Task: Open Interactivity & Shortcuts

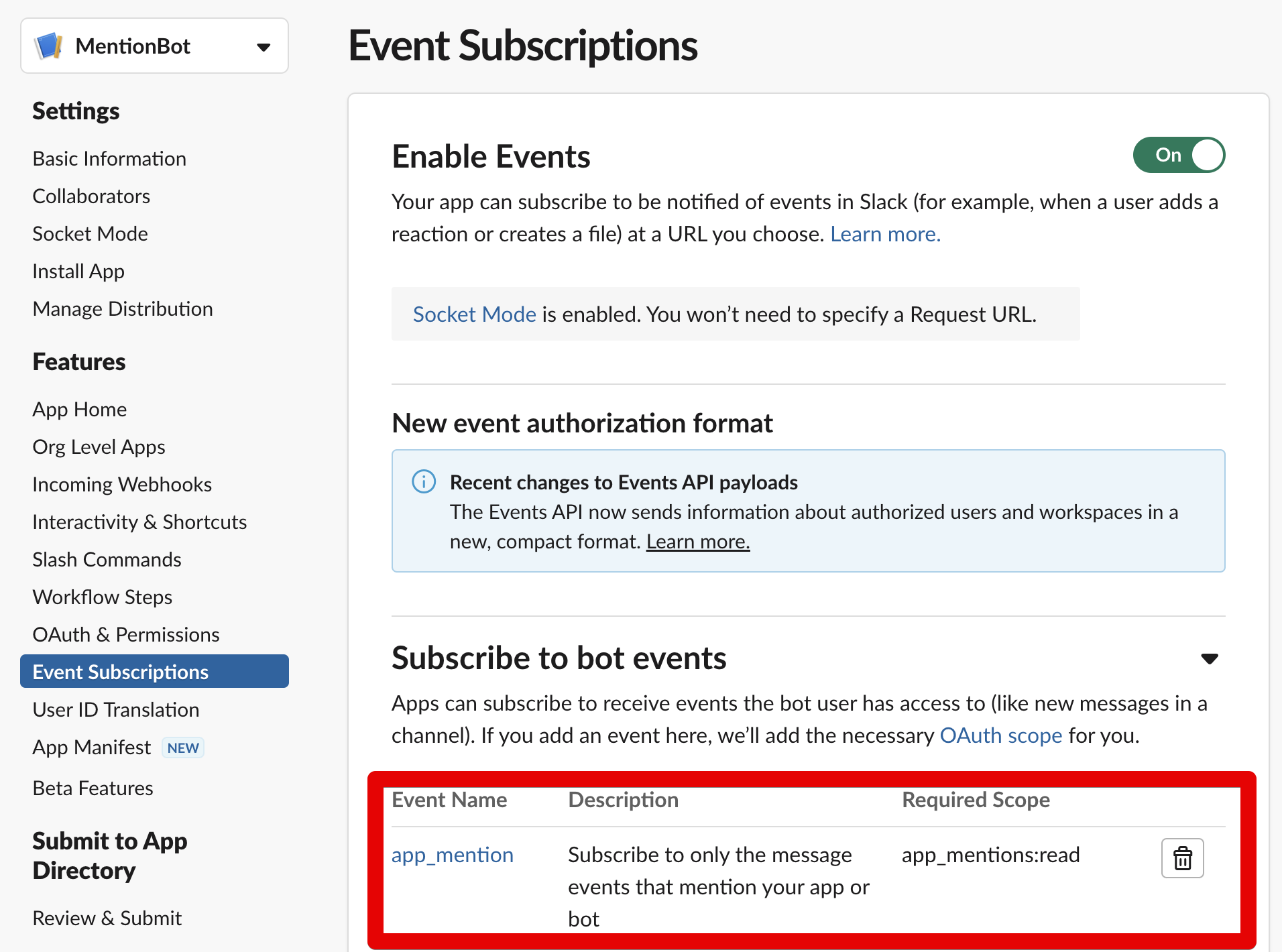Action: [x=139, y=522]
